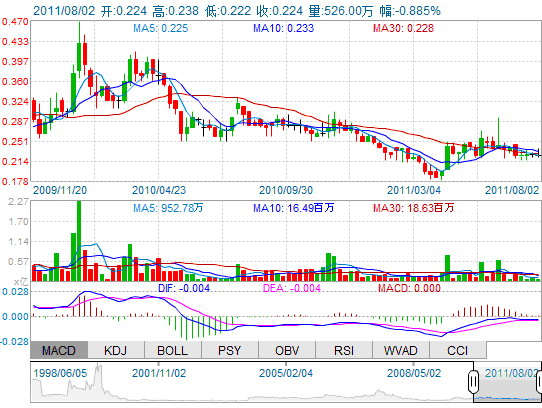Click the 1998/06/05 date on overview timeline
The width and height of the screenshot is (542, 408).
tap(60, 373)
